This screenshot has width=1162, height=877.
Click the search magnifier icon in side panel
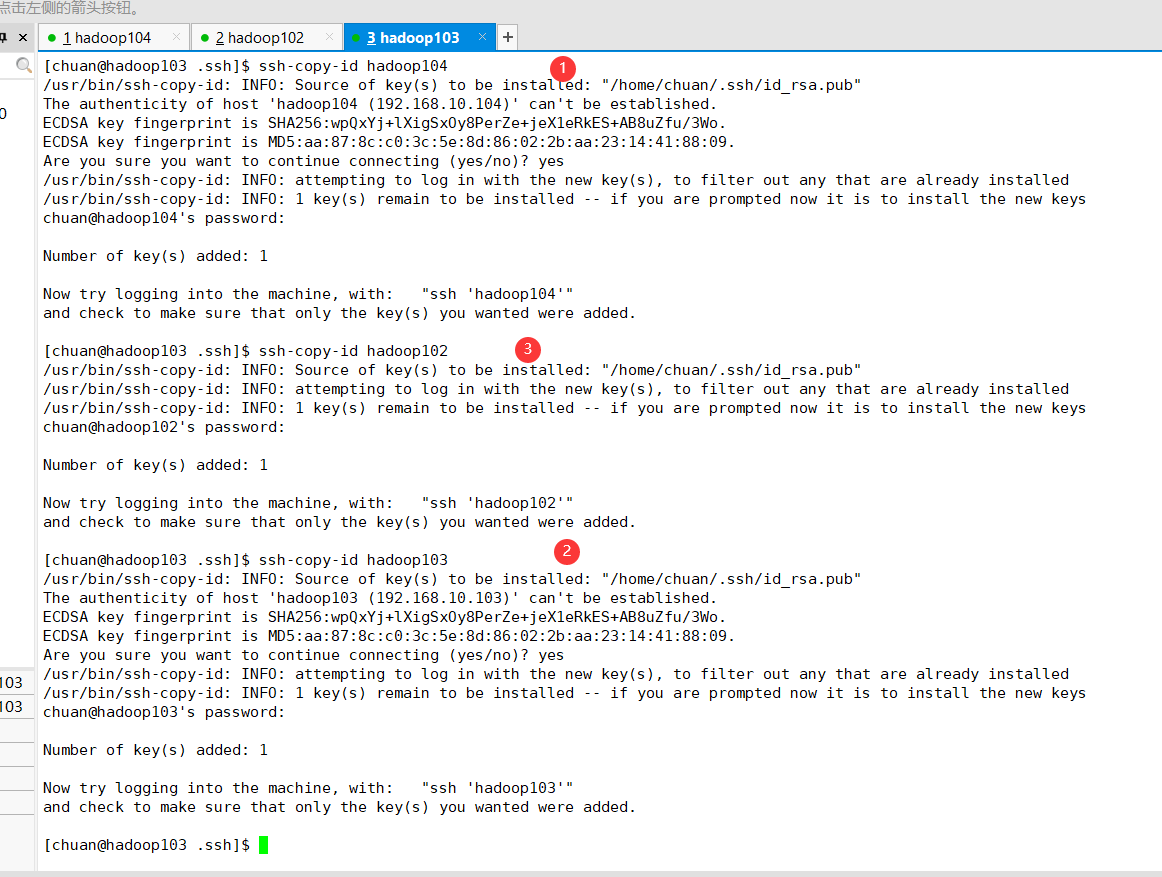[x=24, y=65]
